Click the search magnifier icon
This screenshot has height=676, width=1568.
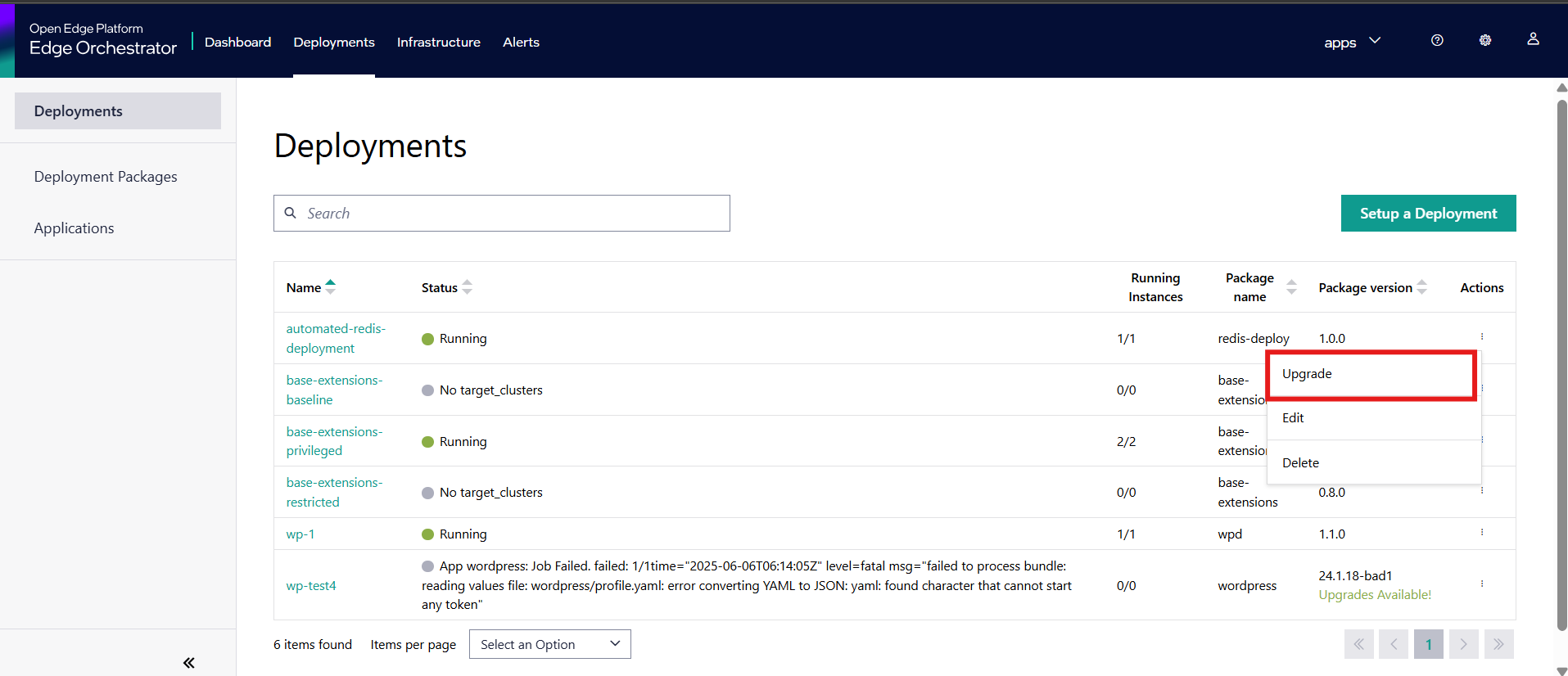[x=291, y=213]
